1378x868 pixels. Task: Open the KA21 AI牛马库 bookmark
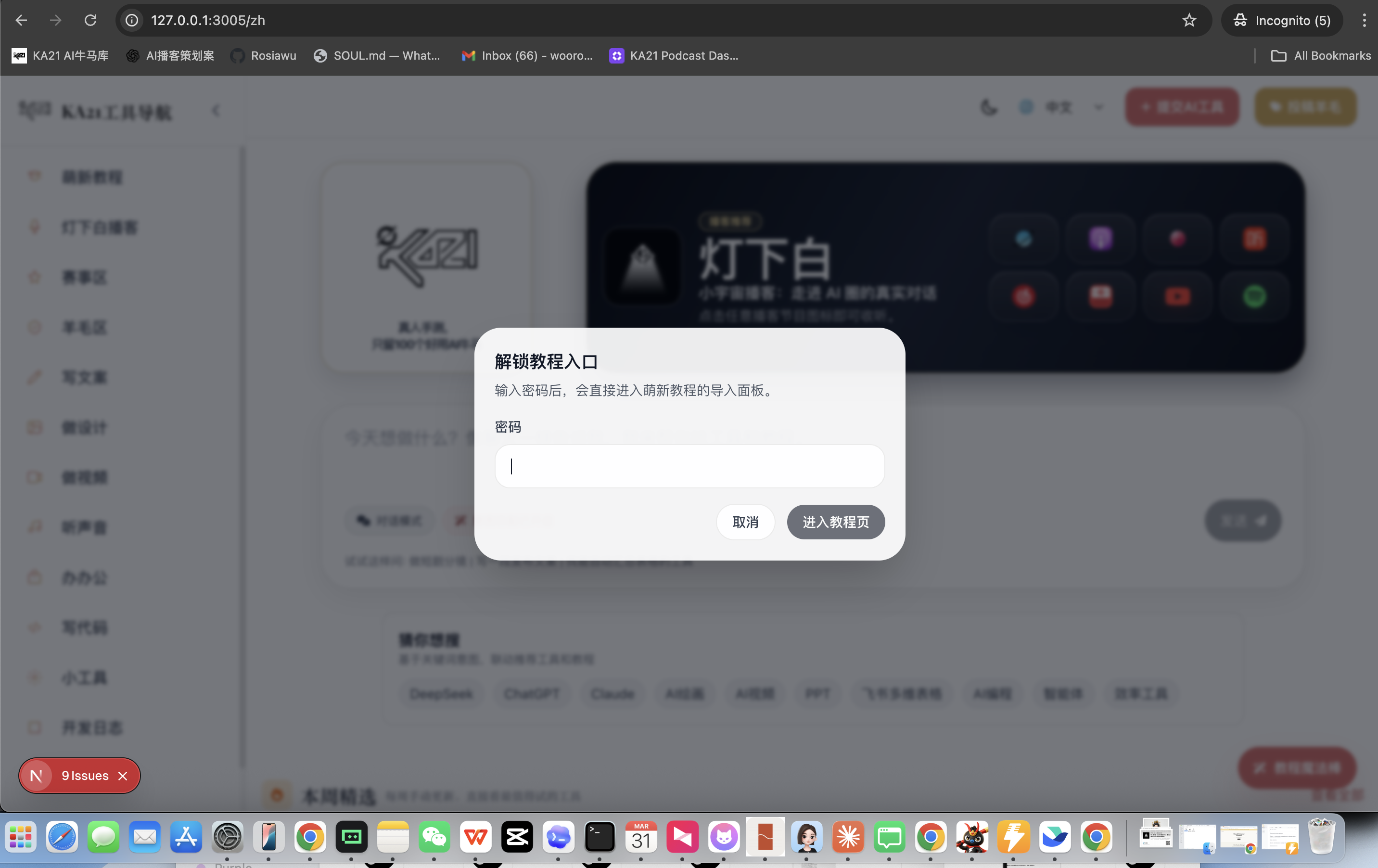coord(60,55)
